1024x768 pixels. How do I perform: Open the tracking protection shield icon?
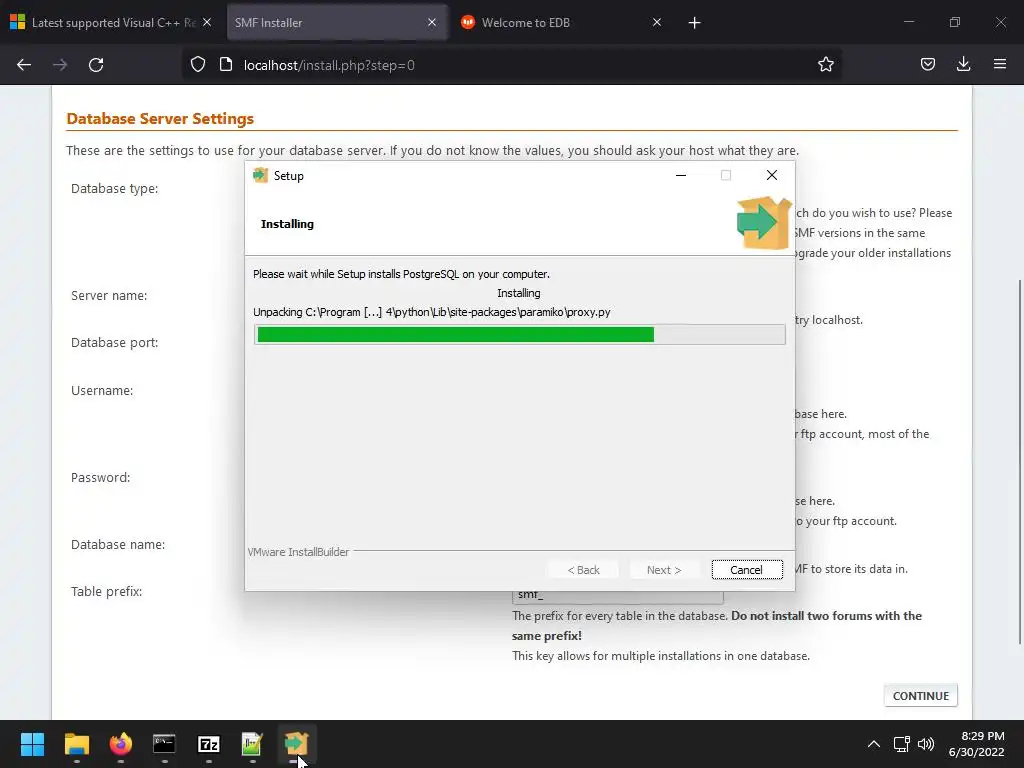coord(198,65)
